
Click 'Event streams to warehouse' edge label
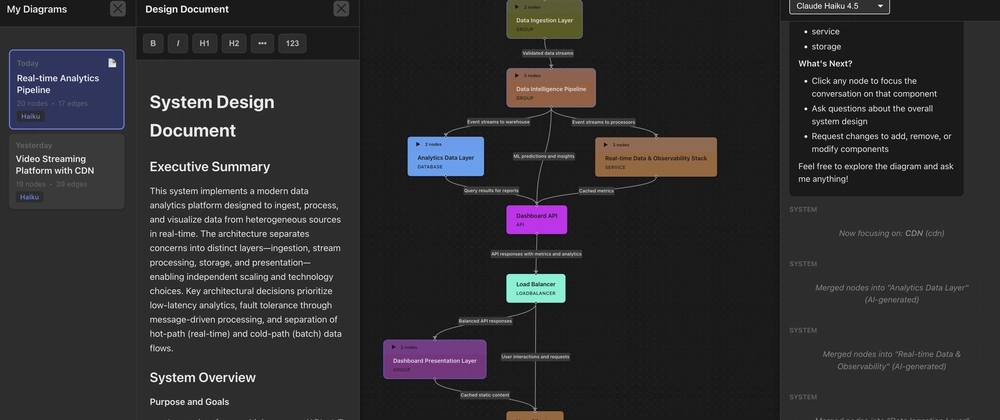coord(498,122)
